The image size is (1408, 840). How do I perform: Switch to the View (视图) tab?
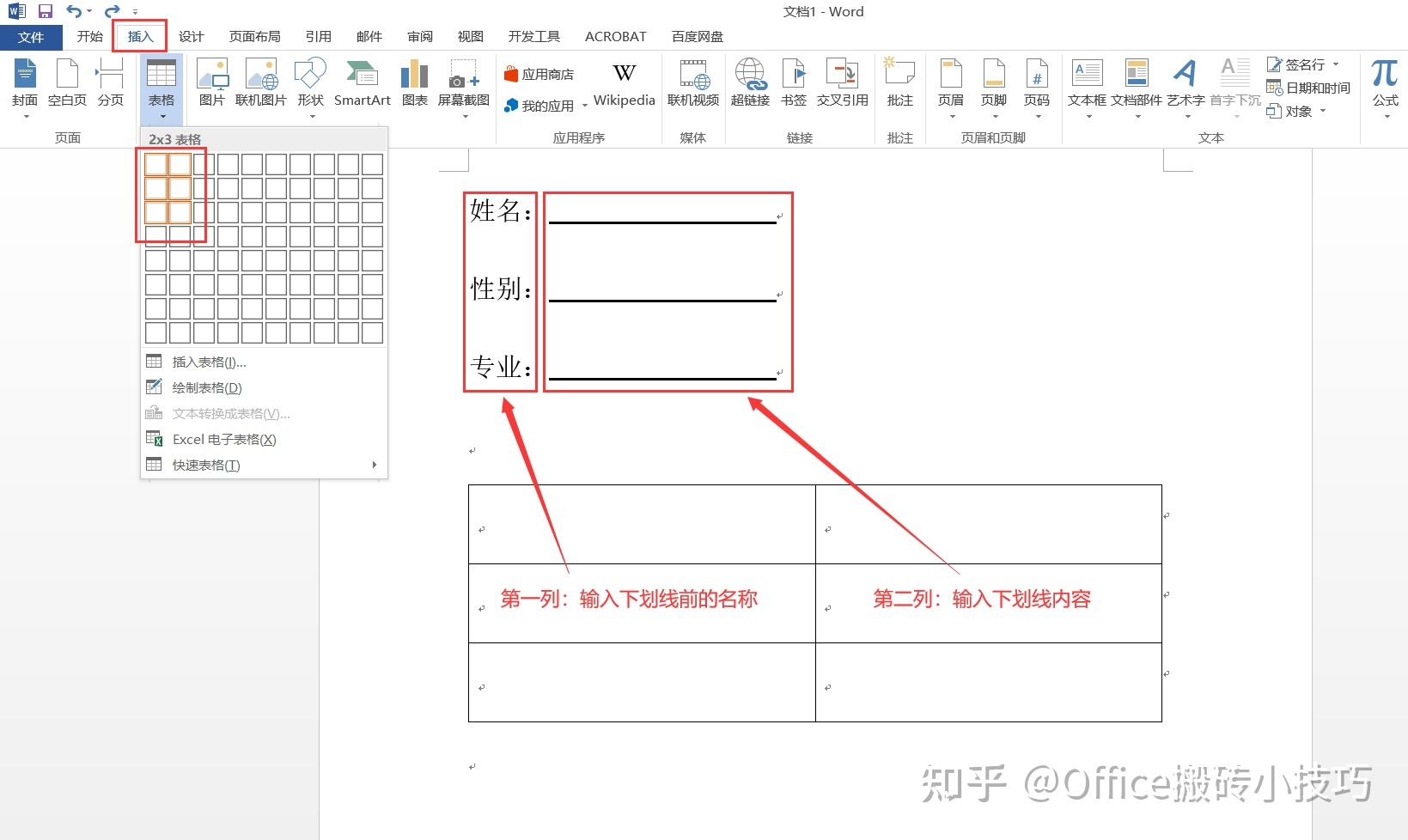[470, 37]
